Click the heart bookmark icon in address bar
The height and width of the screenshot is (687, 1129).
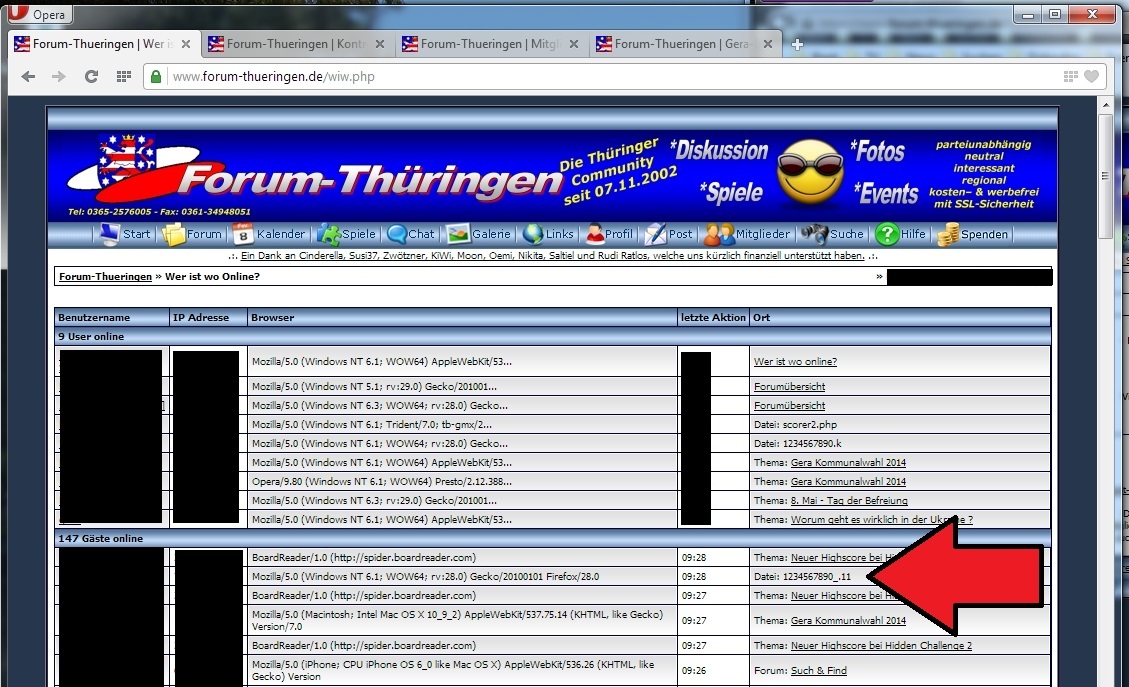[x=1091, y=76]
